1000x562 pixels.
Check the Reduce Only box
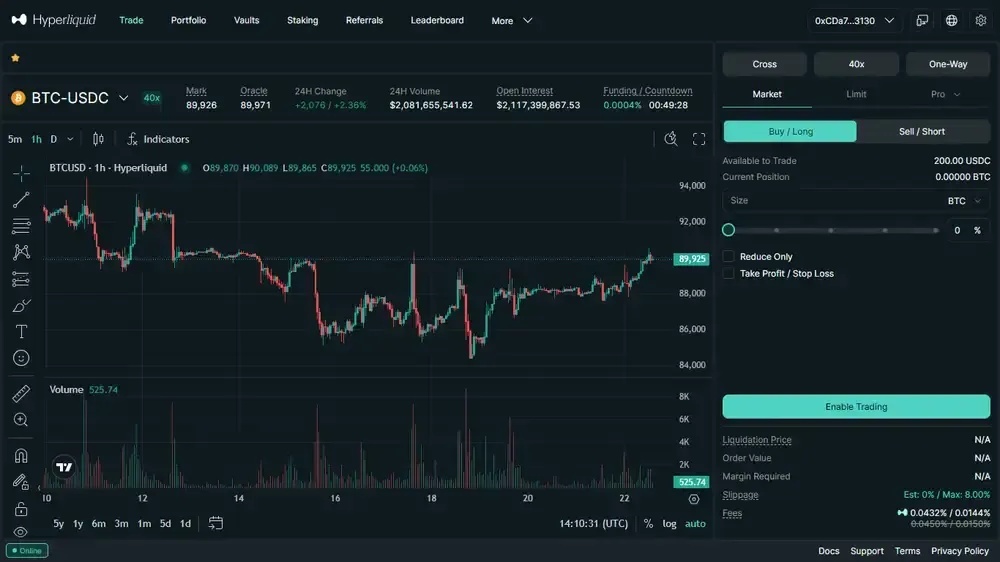[729, 257]
